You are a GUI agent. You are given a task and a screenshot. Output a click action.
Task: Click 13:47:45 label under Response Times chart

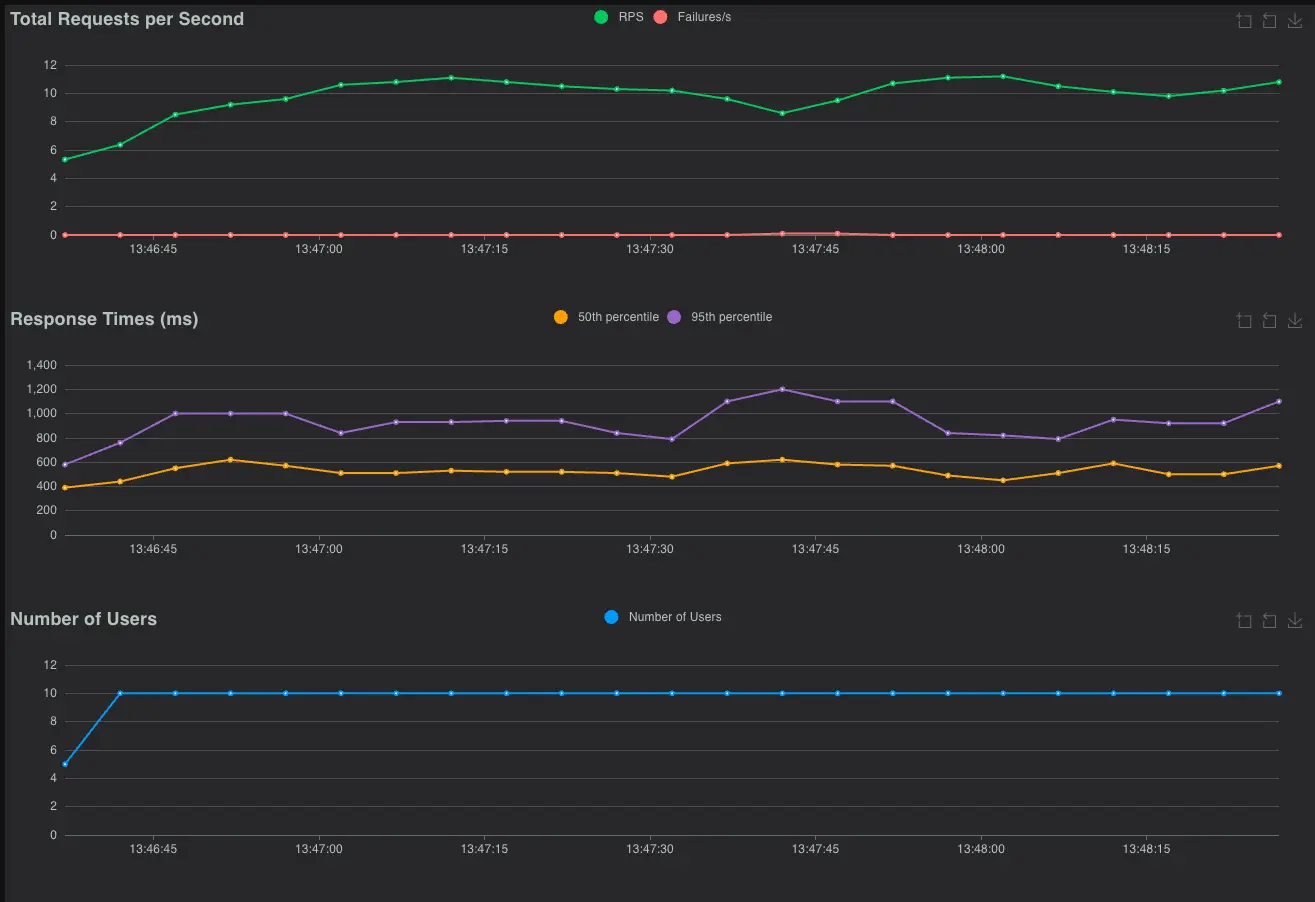815,549
